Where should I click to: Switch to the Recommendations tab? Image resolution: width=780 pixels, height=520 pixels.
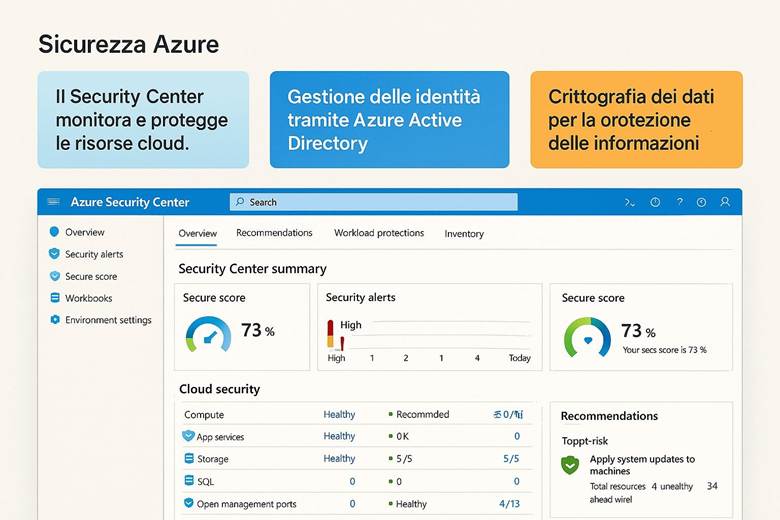pyautogui.click(x=274, y=233)
